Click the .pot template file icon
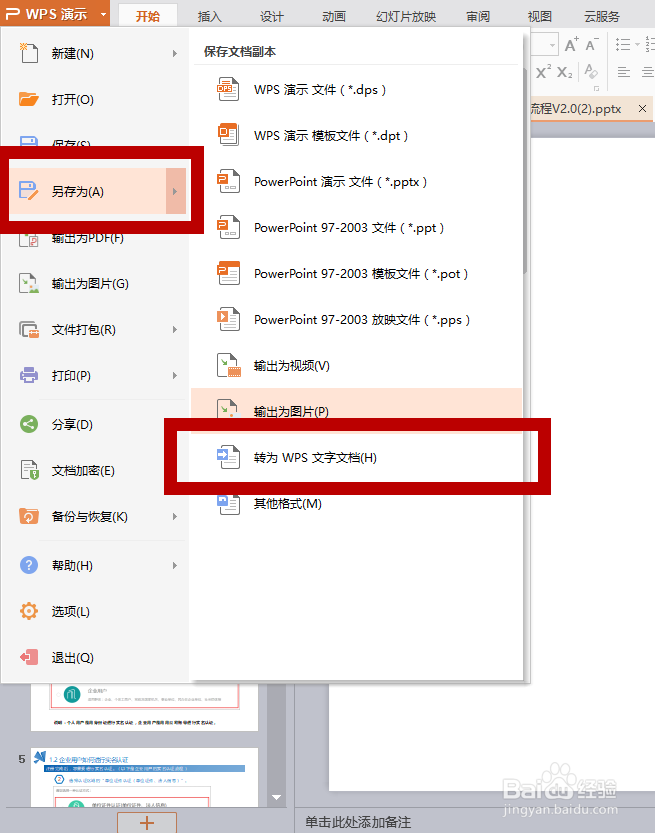The height and width of the screenshot is (833, 655). coord(228,273)
